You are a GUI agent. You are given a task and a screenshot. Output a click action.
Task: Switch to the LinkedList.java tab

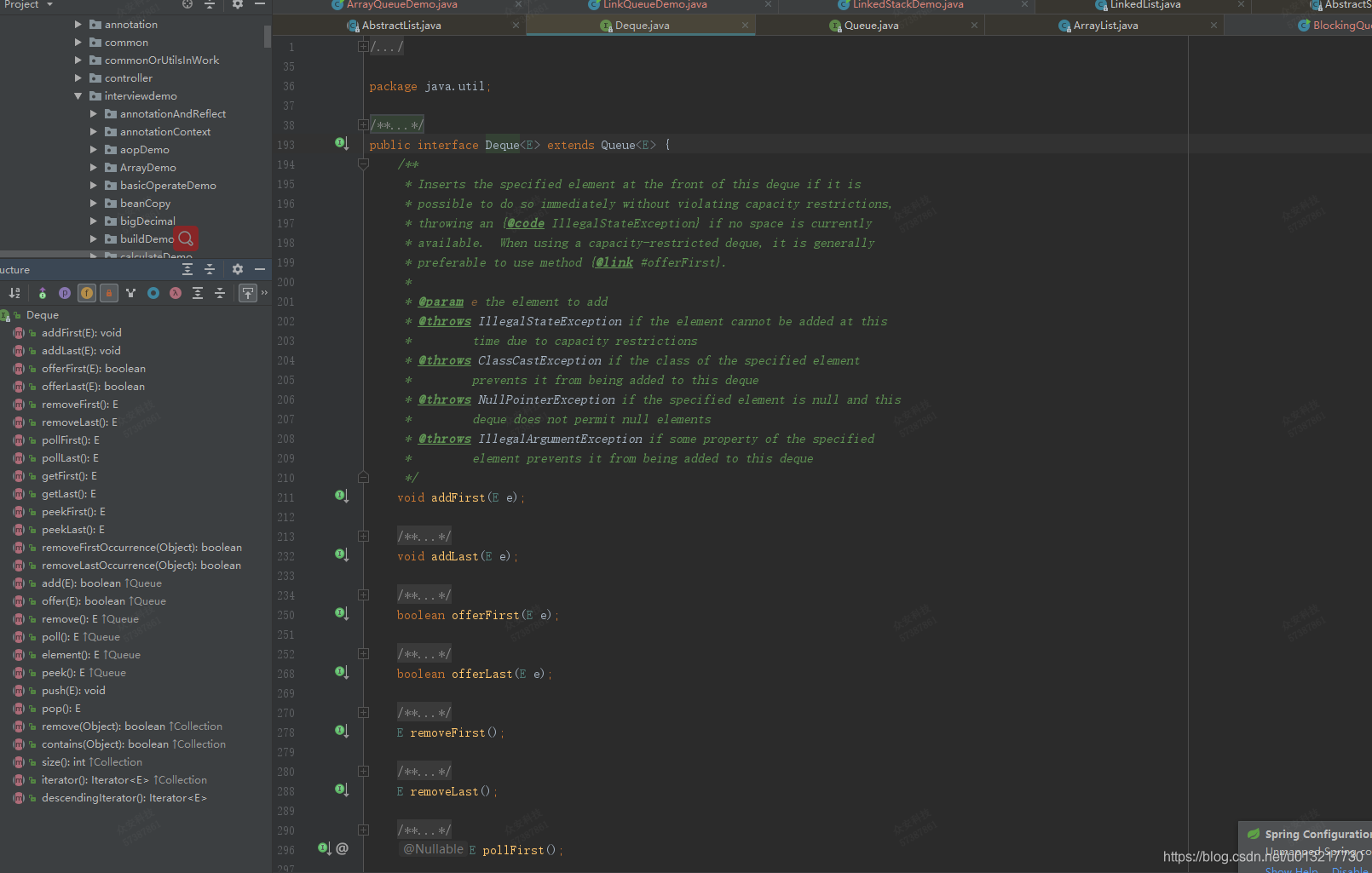coord(1144,5)
